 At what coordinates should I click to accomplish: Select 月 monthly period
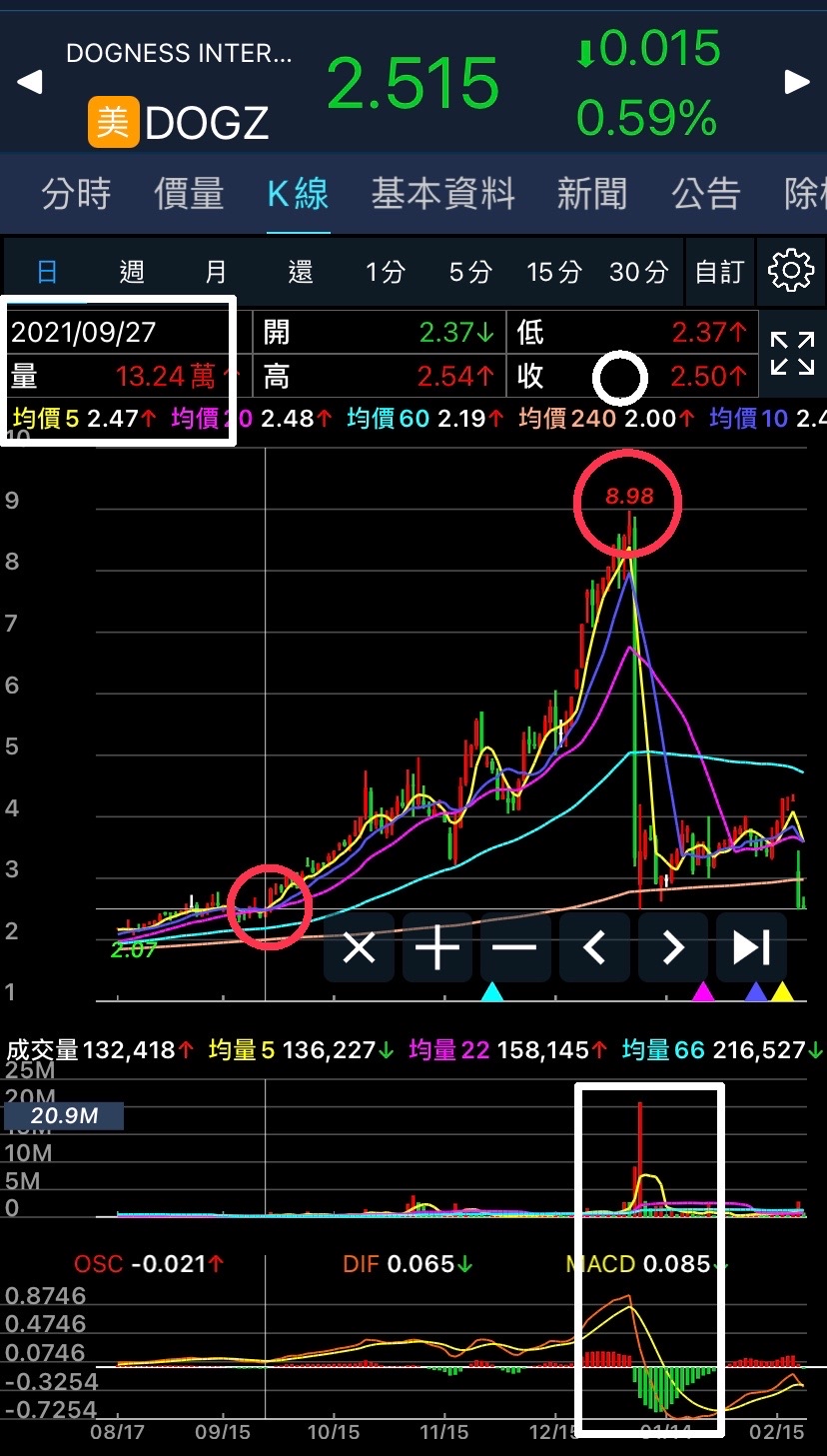(216, 271)
